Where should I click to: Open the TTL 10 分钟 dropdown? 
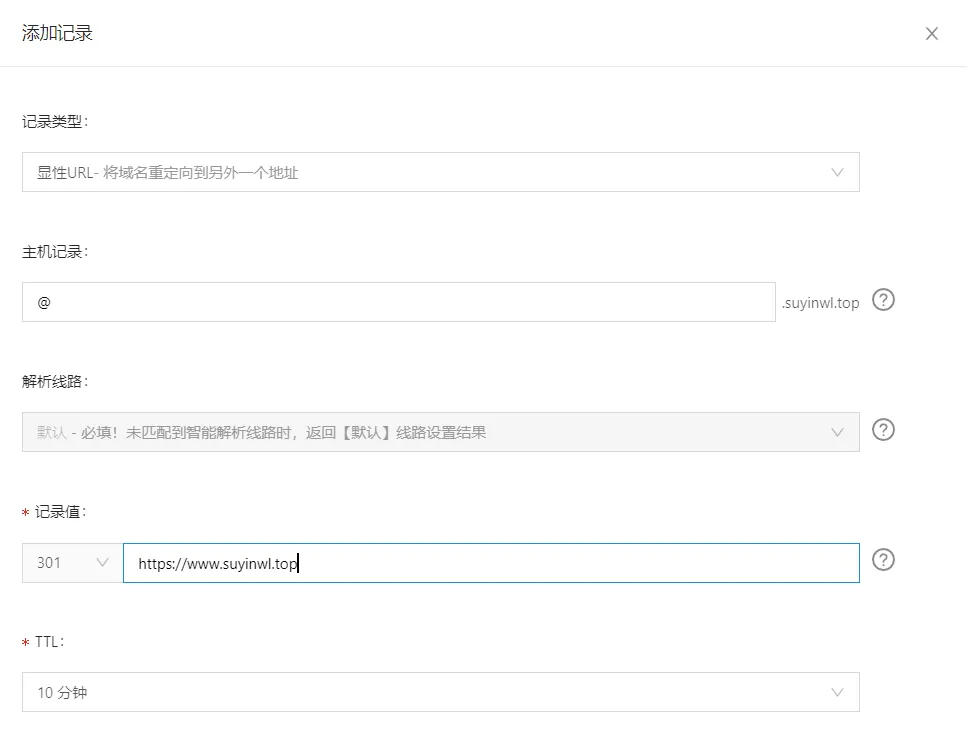pyautogui.click(x=440, y=692)
